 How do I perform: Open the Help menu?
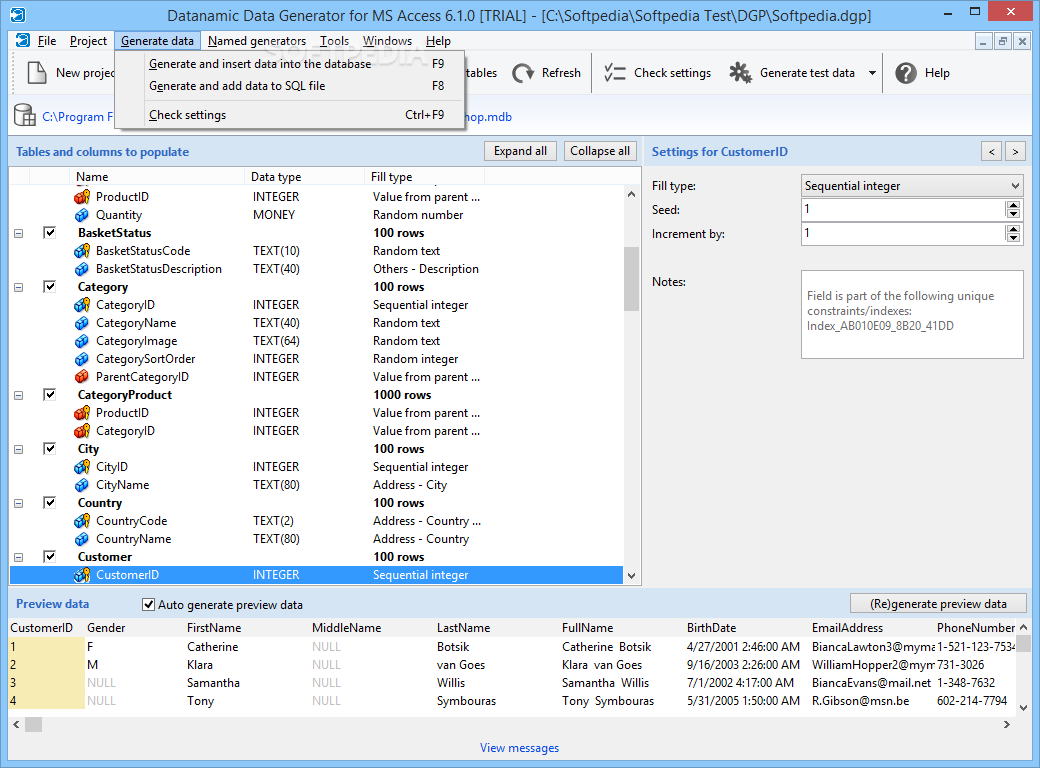[x=438, y=41]
